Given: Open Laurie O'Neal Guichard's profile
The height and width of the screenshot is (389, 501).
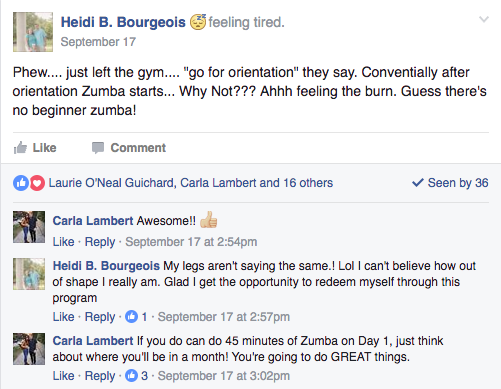Looking at the screenshot, I should point(111,183).
